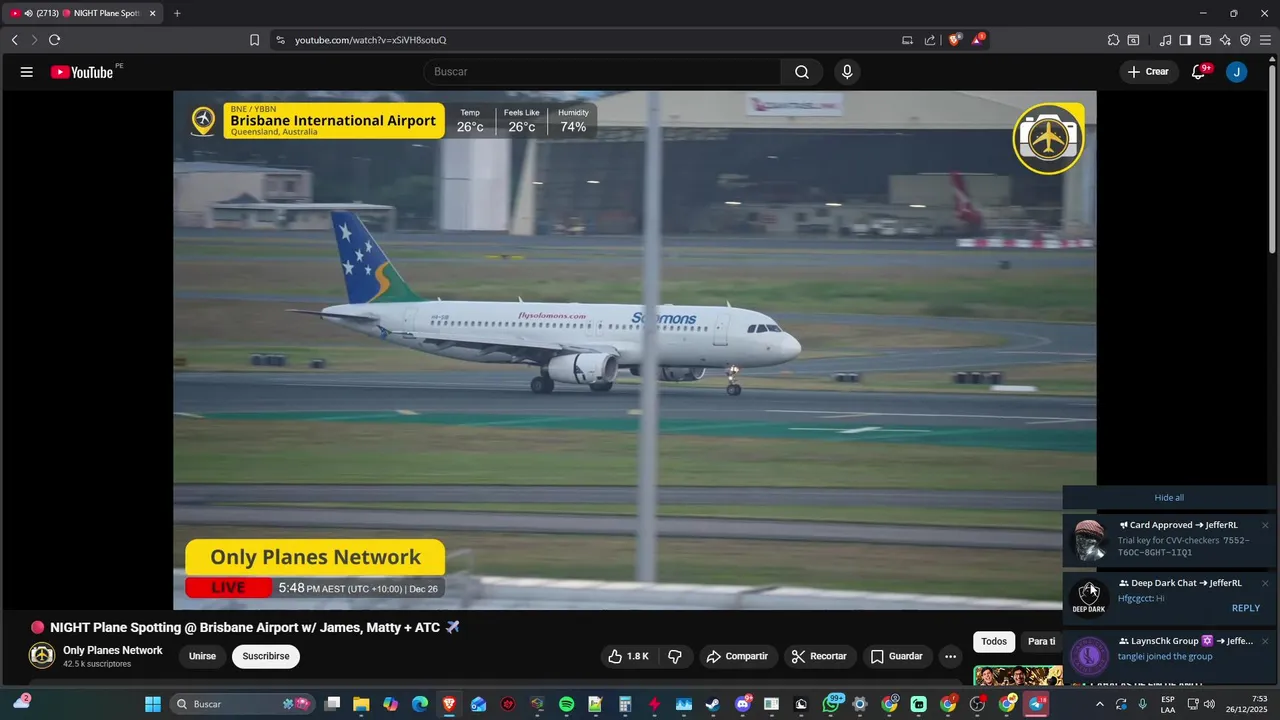Click the YouTube search magnifier button
The height and width of the screenshot is (720, 1280).
[x=802, y=72]
